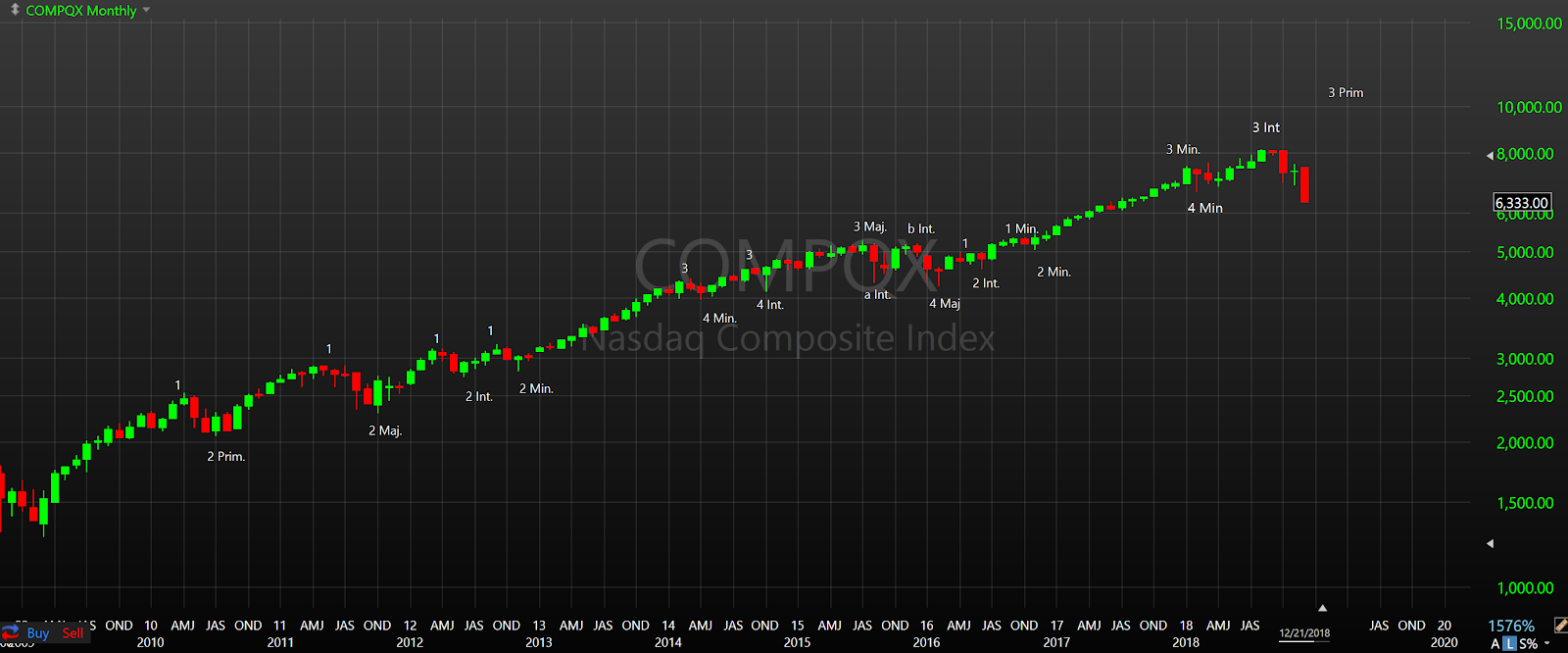Viewport: 1568px width, 653px height.
Task: Click the Buy button
Action: coord(38,633)
